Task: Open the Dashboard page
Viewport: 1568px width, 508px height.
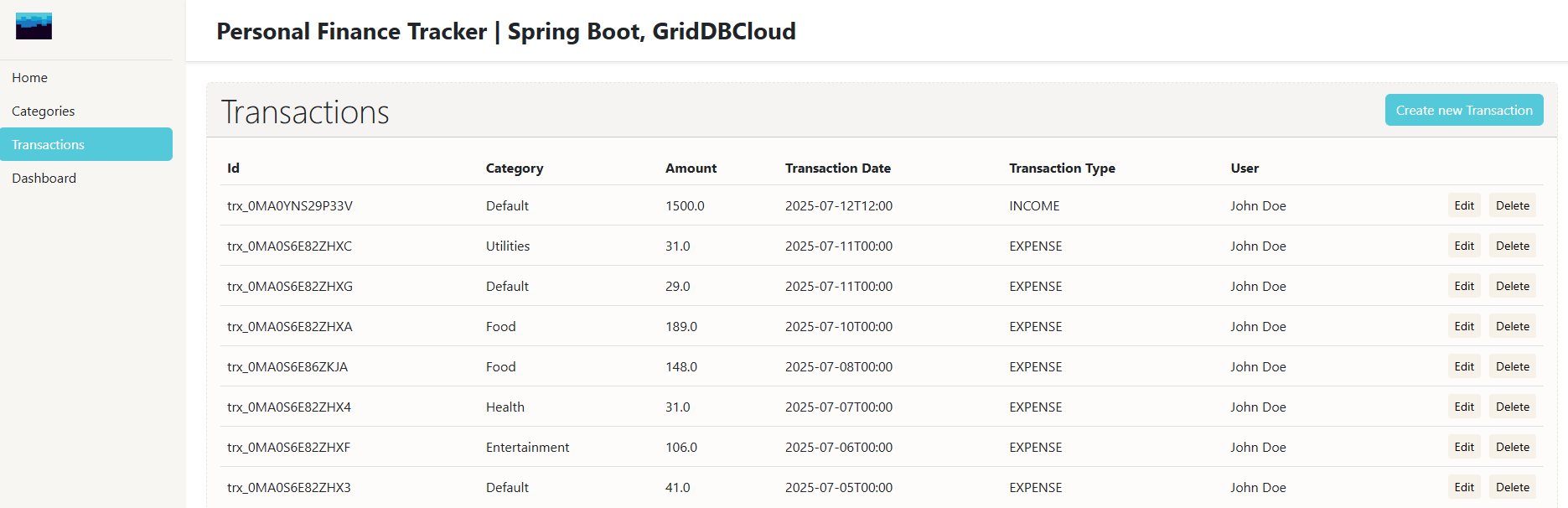Action: pyautogui.click(x=44, y=178)
